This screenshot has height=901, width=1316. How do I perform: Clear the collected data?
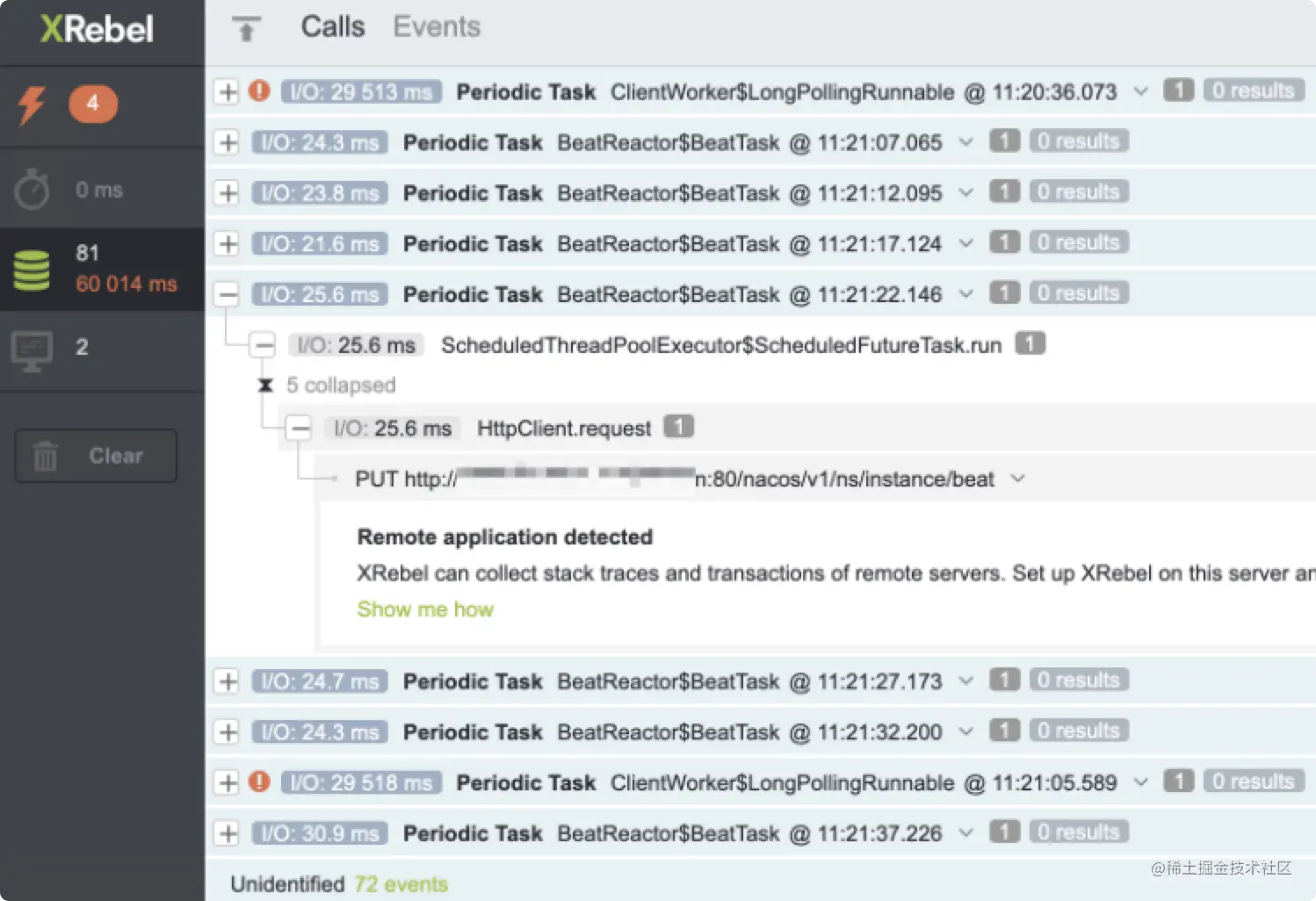click(96, 456)
